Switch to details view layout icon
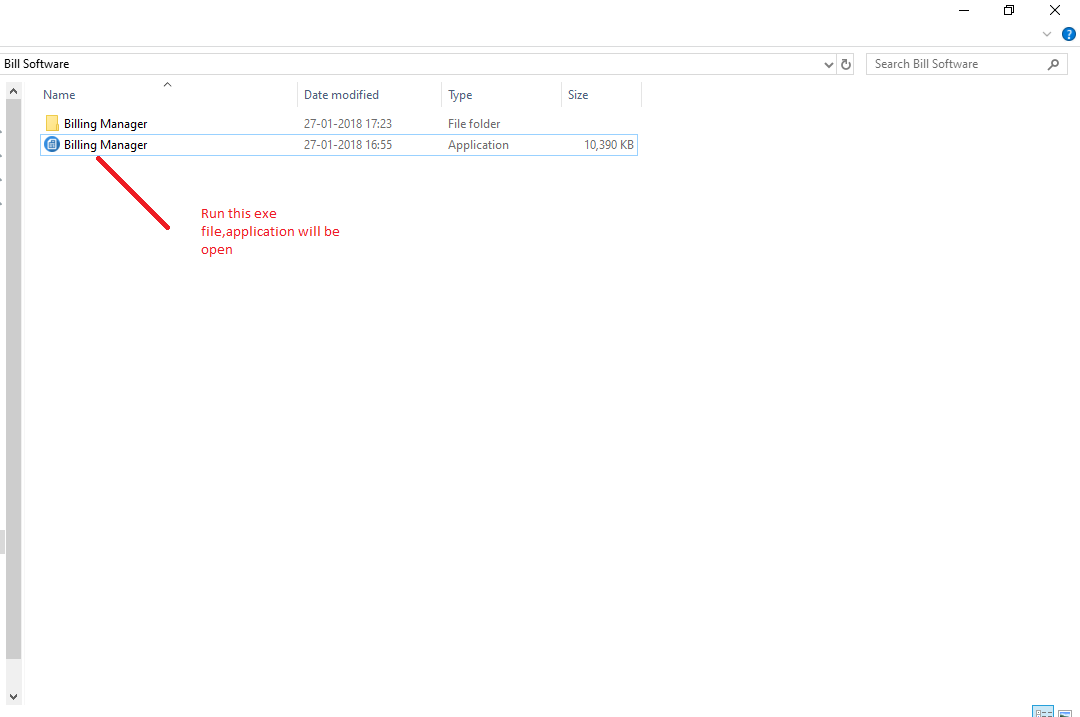The height and width of the screenshot is (717, 1080). (x=1043, y=712)
